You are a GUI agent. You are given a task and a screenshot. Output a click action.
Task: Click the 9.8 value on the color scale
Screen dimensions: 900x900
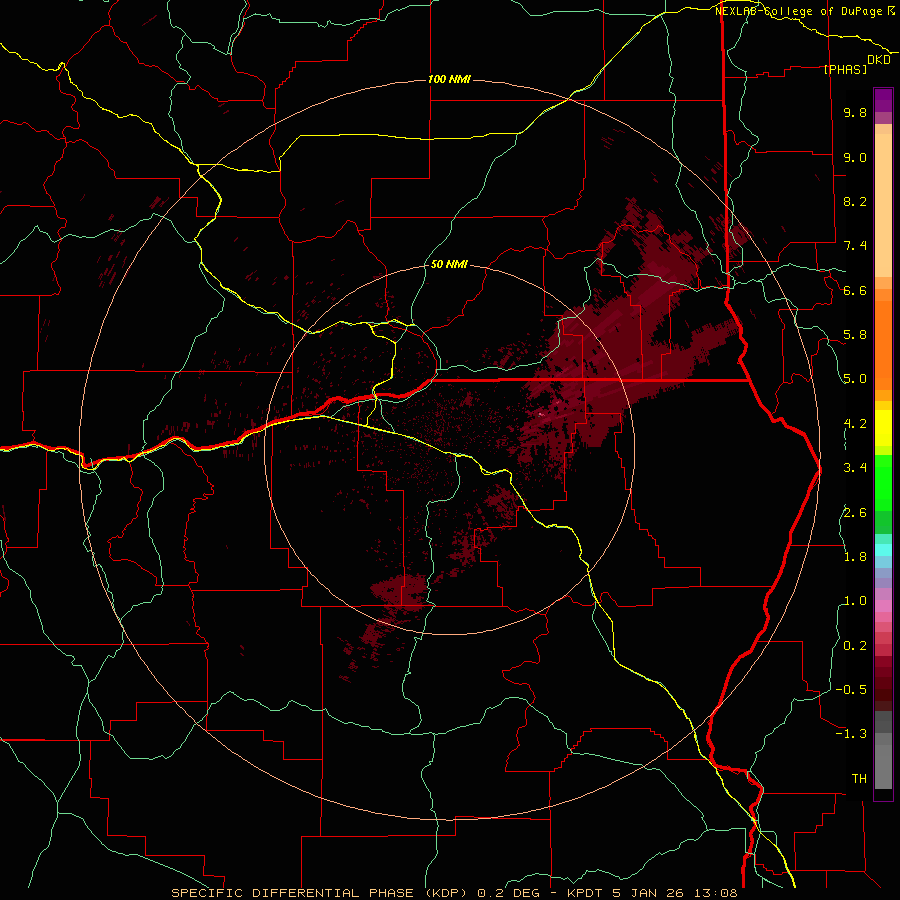click(x=855, y=112)
